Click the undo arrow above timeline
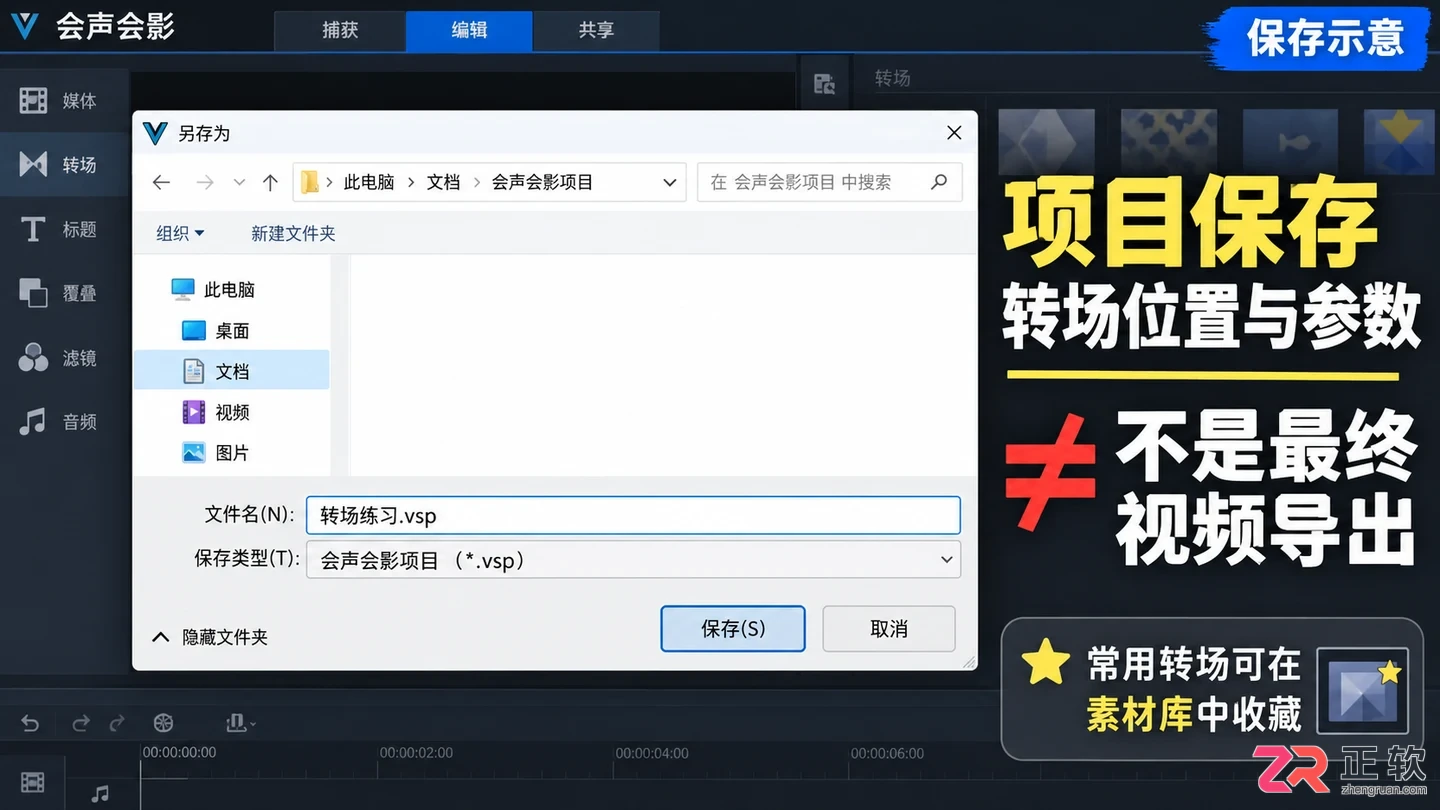The image size is (1440, 810). (x=30, y=723)
